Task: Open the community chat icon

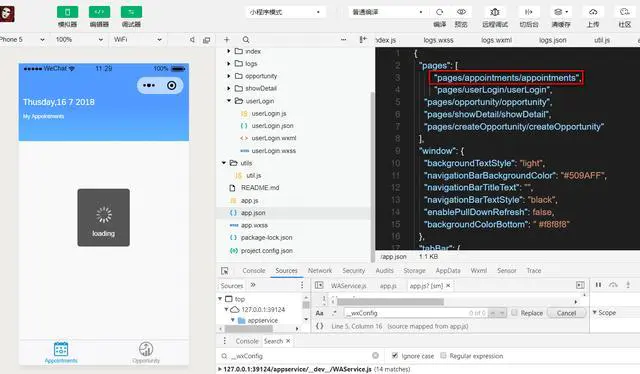Action: tap(624, 12)
